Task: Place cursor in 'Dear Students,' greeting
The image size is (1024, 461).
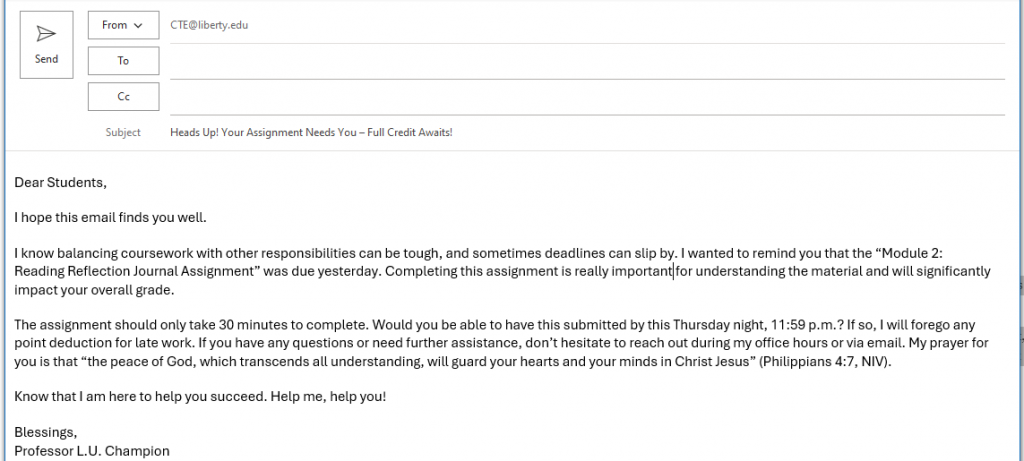Action: click(x=60, y=183)
